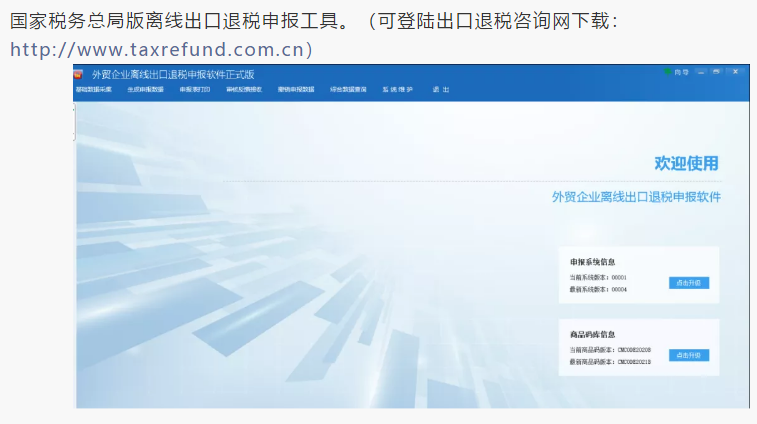Open the www.taxrefund.com.cn link
This screenshot has width=757, height=424.
(161, 48)
